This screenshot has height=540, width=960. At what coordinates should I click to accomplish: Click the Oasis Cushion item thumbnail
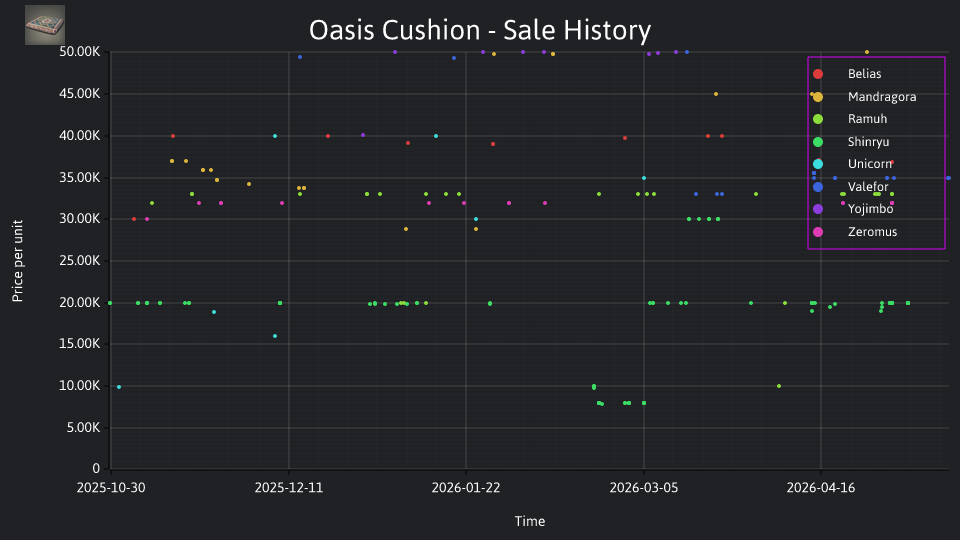tap(45, 25)
